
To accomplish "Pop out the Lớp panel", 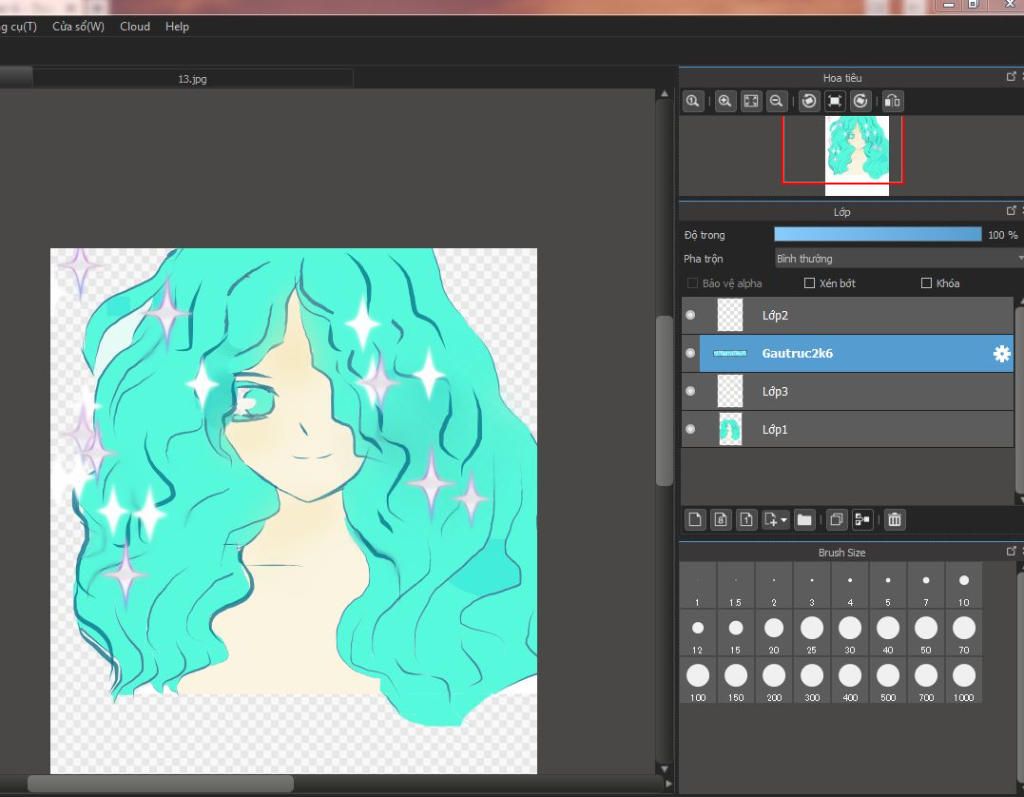I will pyautogui.click(x=1011, y=210).
